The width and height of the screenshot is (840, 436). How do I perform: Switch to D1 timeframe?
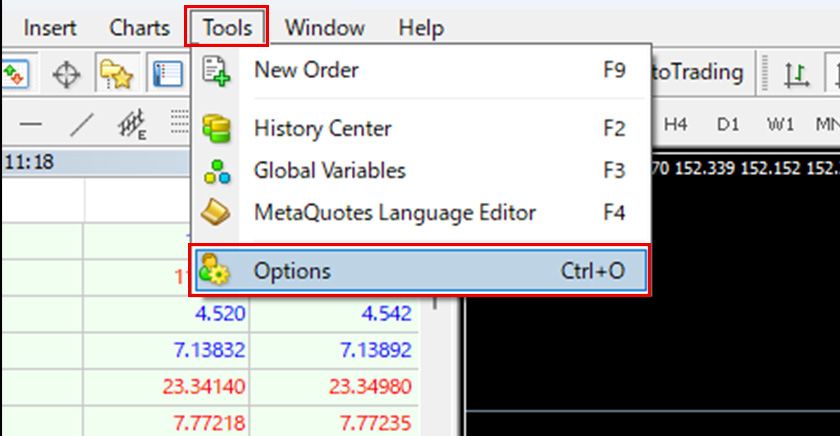[727, 124]
